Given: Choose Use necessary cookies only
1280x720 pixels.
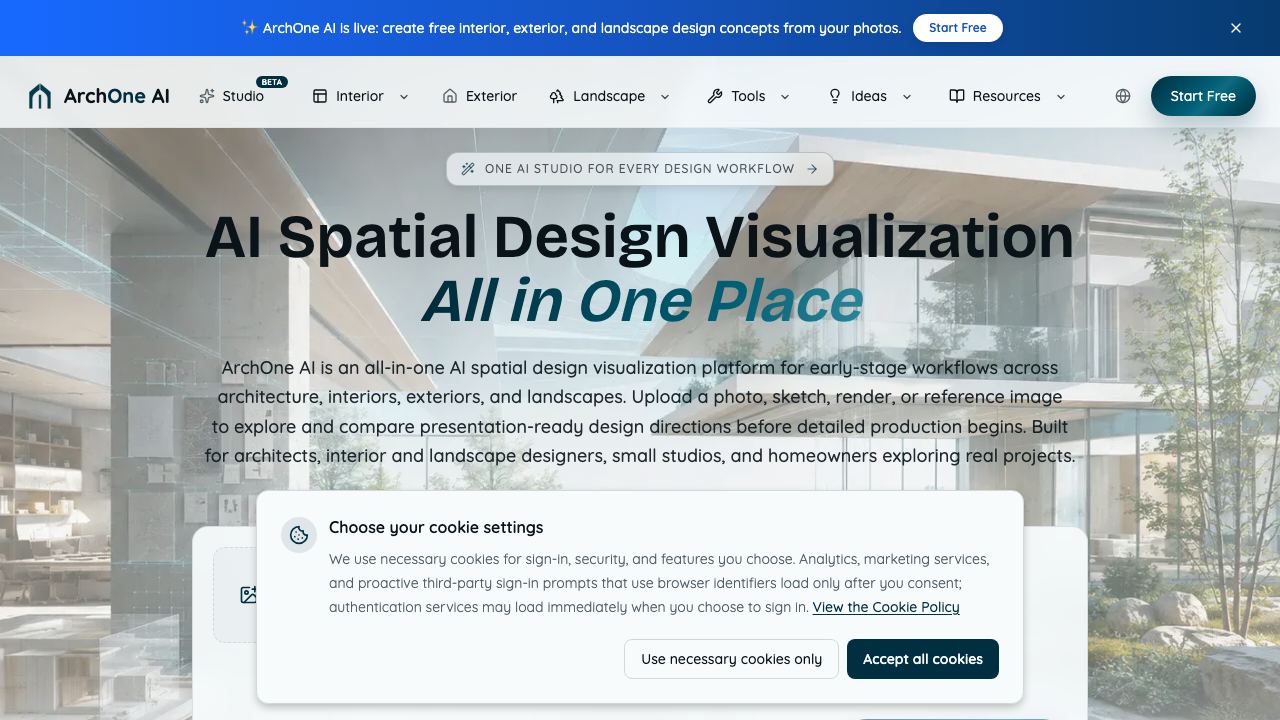Looking at the screenshot, I should tap(732, 659).
